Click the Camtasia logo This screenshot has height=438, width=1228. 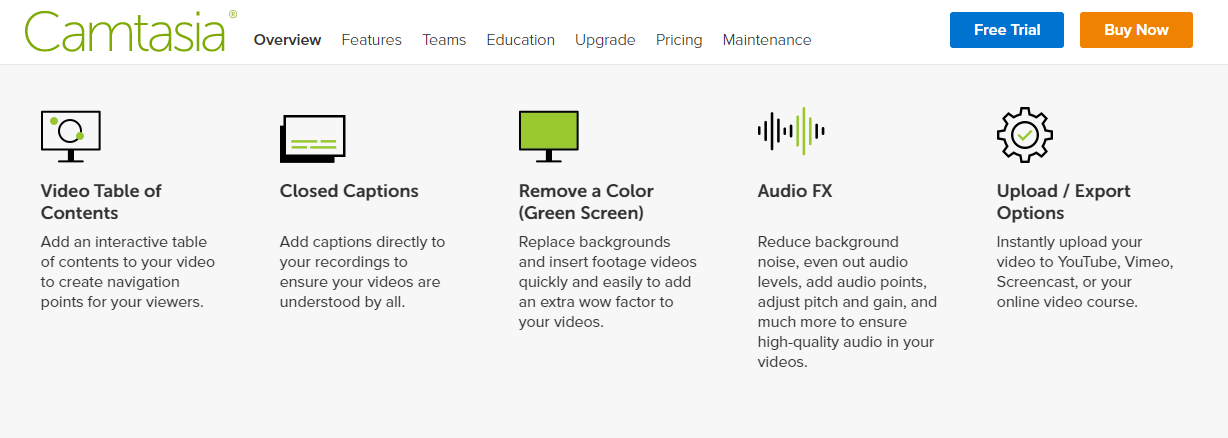(125, 32)
